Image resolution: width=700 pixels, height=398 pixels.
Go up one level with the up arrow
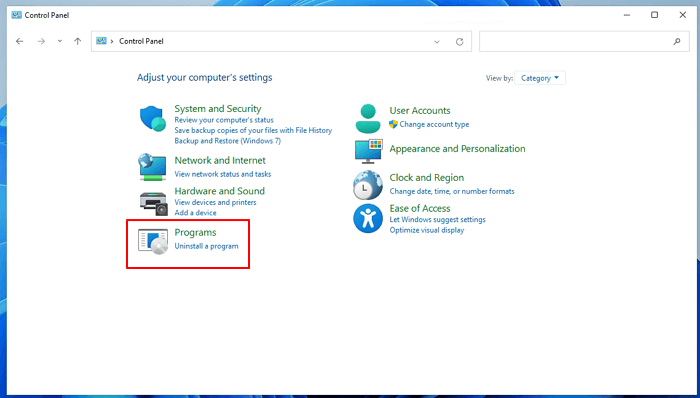tap(78, 41)
